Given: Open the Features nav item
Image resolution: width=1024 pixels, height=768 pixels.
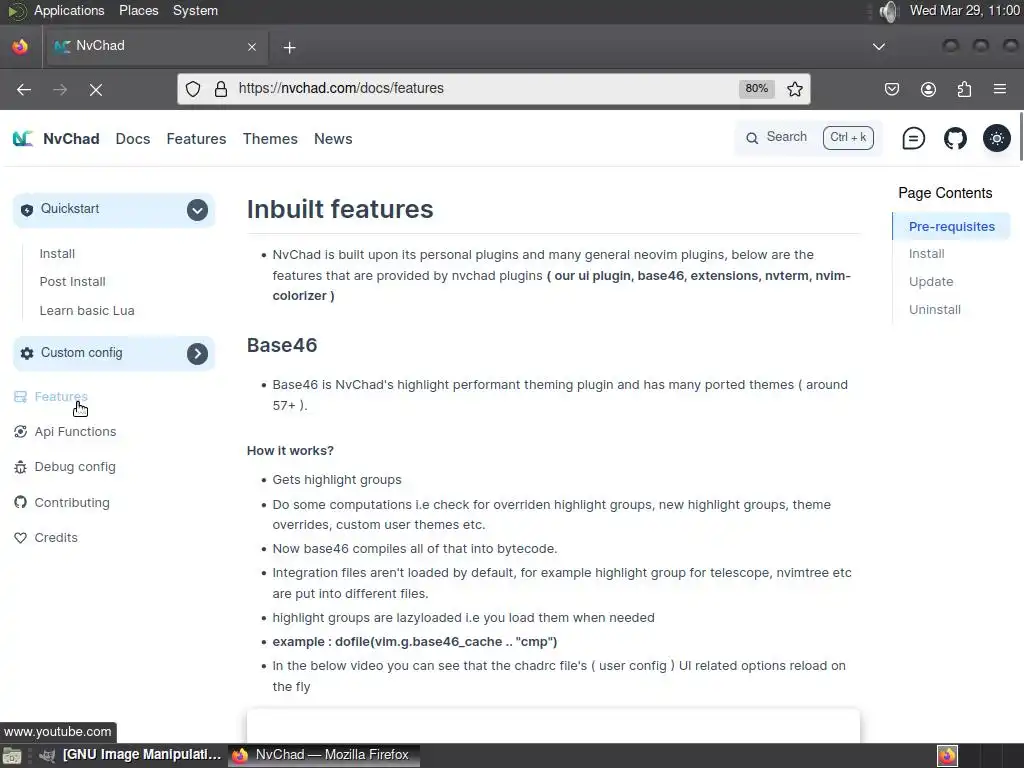Looking at the screenshot, I should (196, 138).
